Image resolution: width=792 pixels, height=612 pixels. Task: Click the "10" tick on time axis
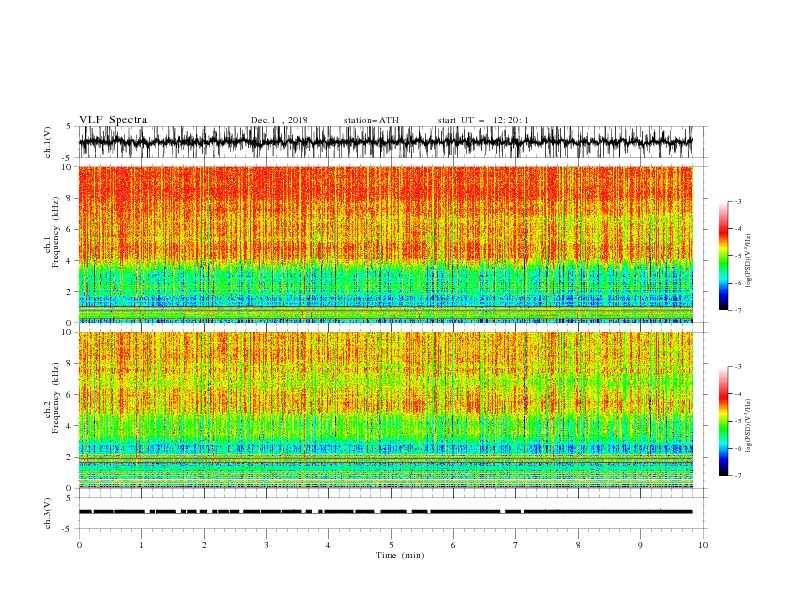click(x=703, y=545)
